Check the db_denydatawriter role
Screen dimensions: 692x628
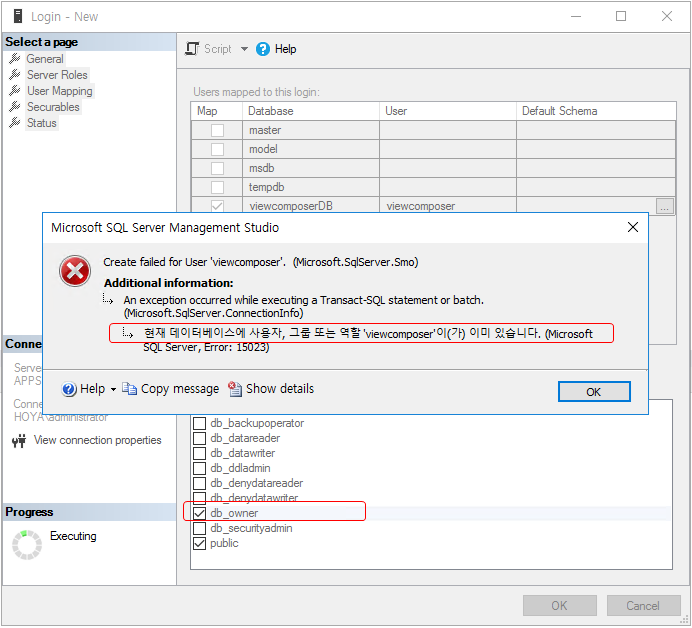199,498
